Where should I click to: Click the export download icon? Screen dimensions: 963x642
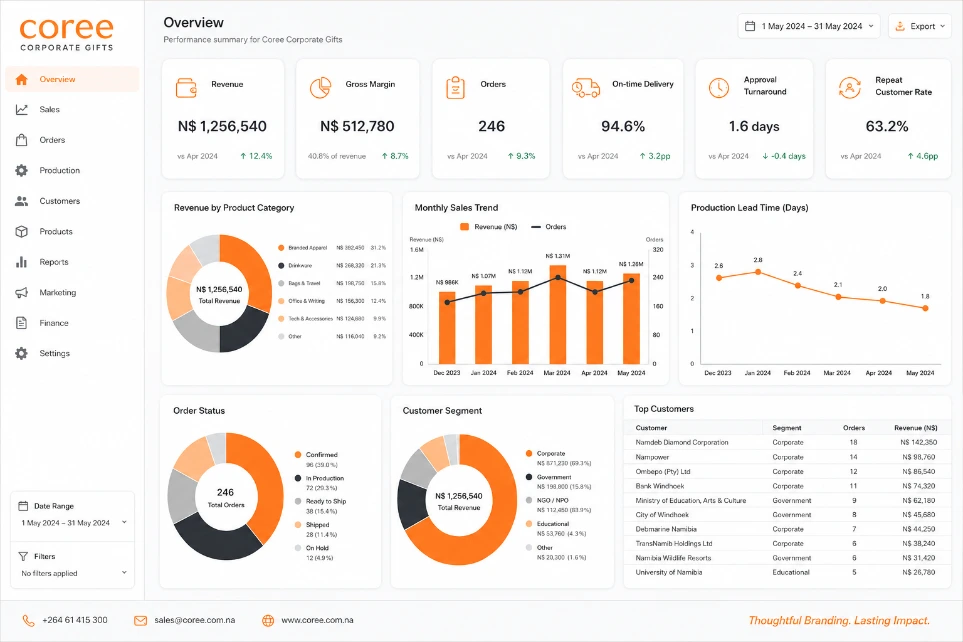pos(900,26)
